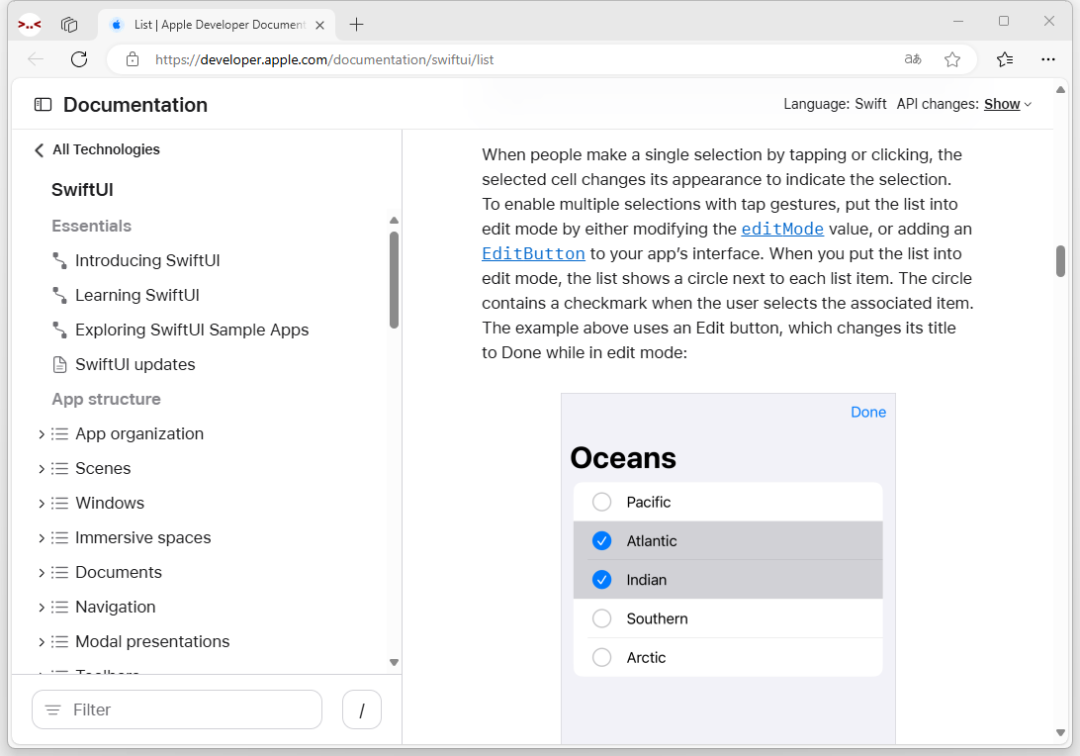This screenshot has width=1080, height=756.
Task: Open browser settings and more menu
Action: coord(1048,59)
